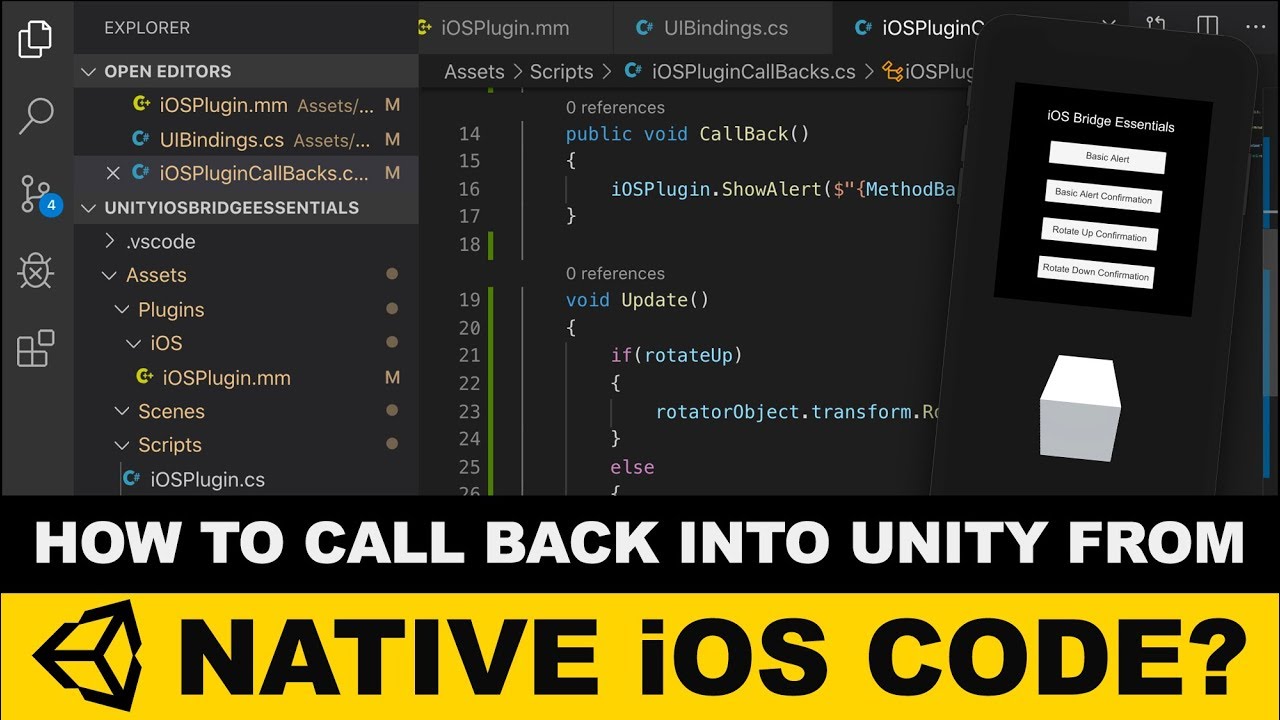The width and height of the screenshot is (1280, 720).
Task: Click 0 references above CallBack method
Action: coord(615,107)
